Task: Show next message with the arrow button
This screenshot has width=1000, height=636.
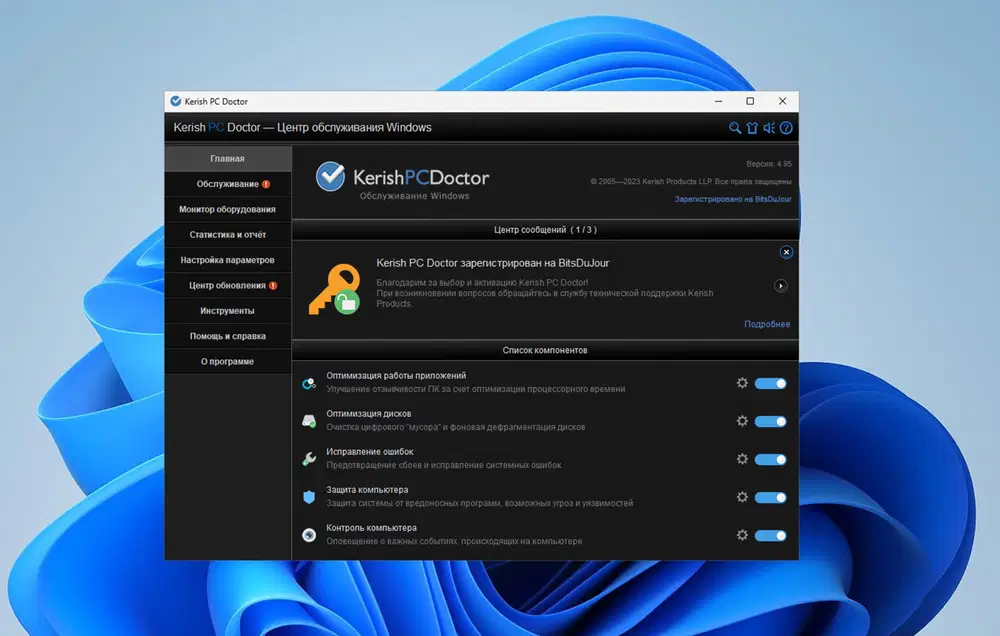Action: coord(781,286)
